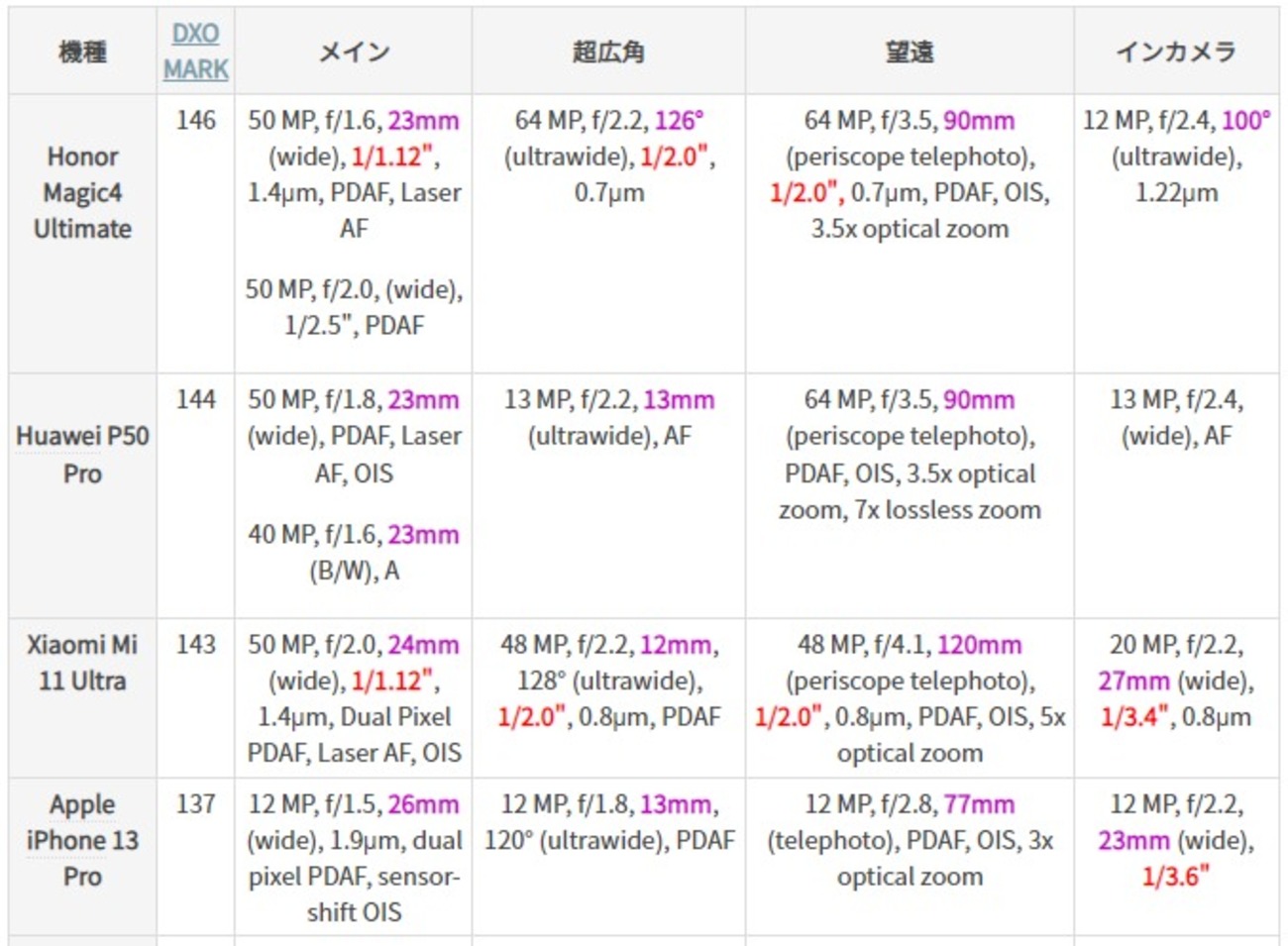Click the Honor 64 MP f/2.2 126° ultrawide cell
The width and height of the screenshot is (1288, 946).
608,157
